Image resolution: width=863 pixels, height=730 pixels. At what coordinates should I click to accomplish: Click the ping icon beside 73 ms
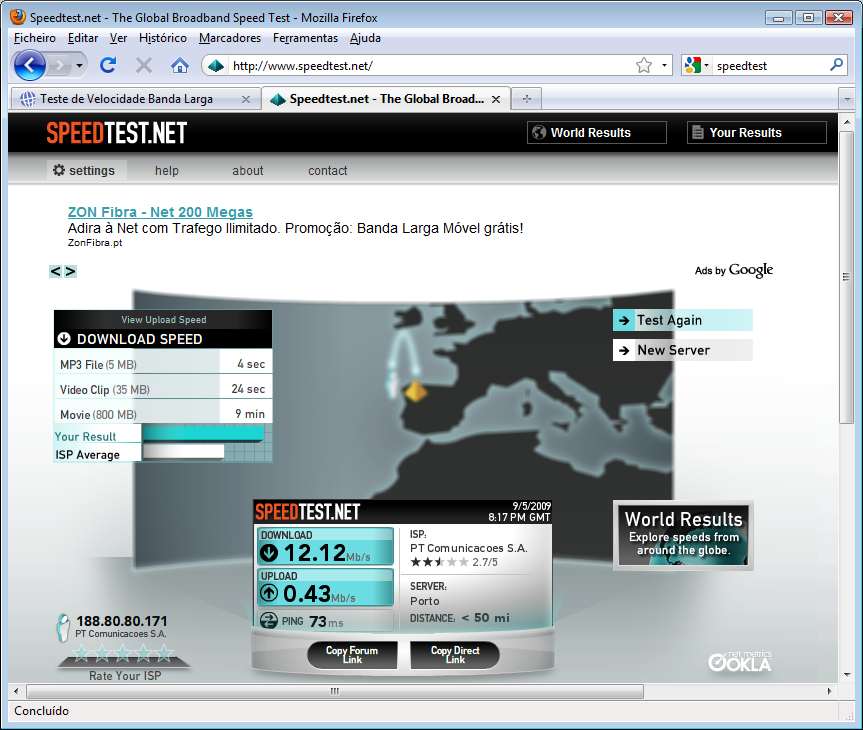tap(269, 621)
